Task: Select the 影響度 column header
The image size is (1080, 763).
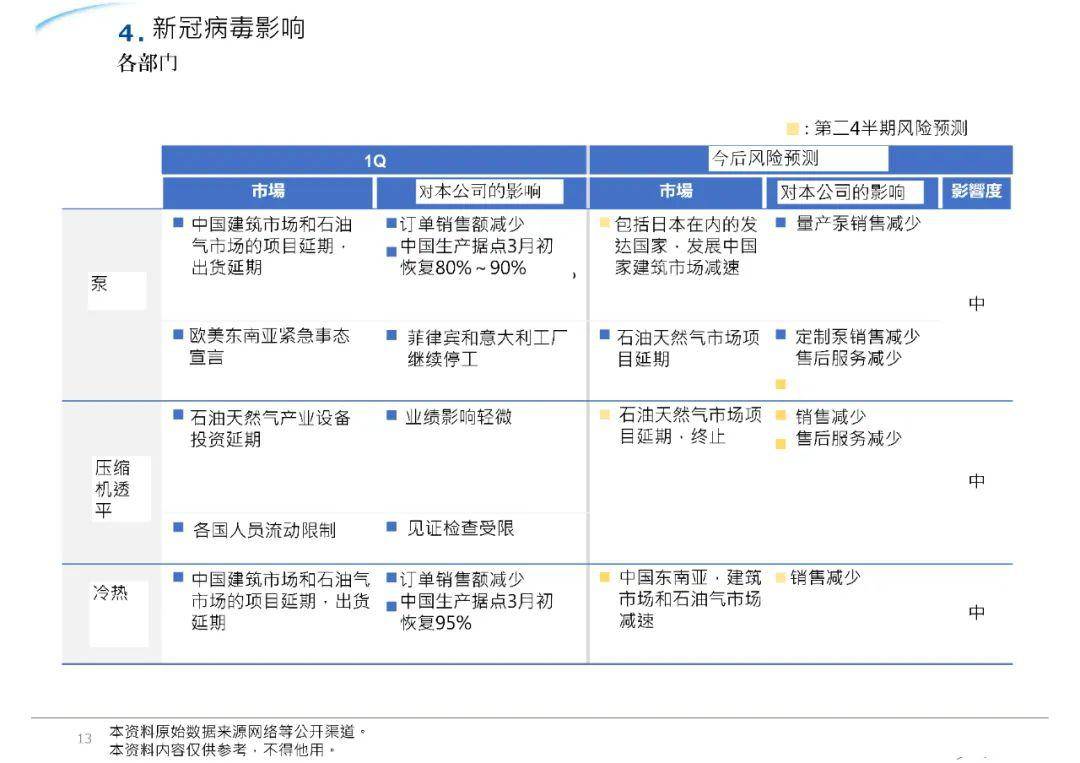Action: pyautogui.click(x=976, y=191)
